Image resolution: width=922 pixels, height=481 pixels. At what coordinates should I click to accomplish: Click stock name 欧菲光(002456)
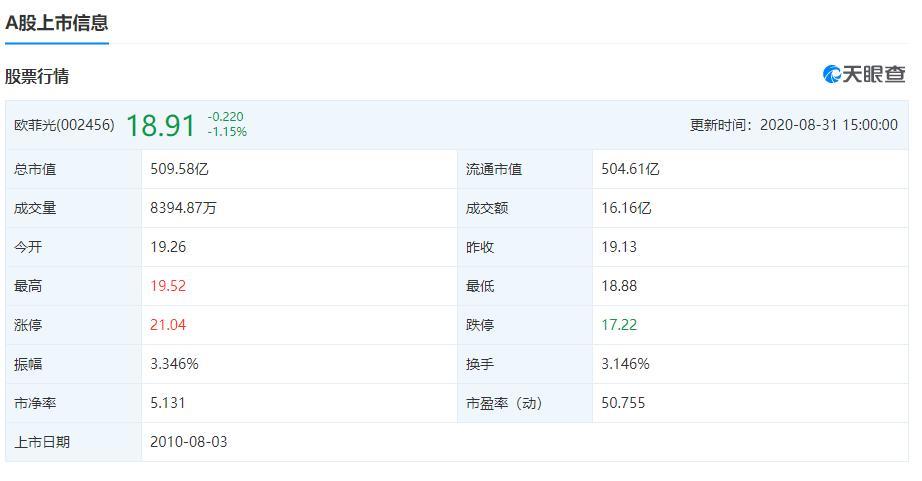pyautogui.click(x=64, y=125)
